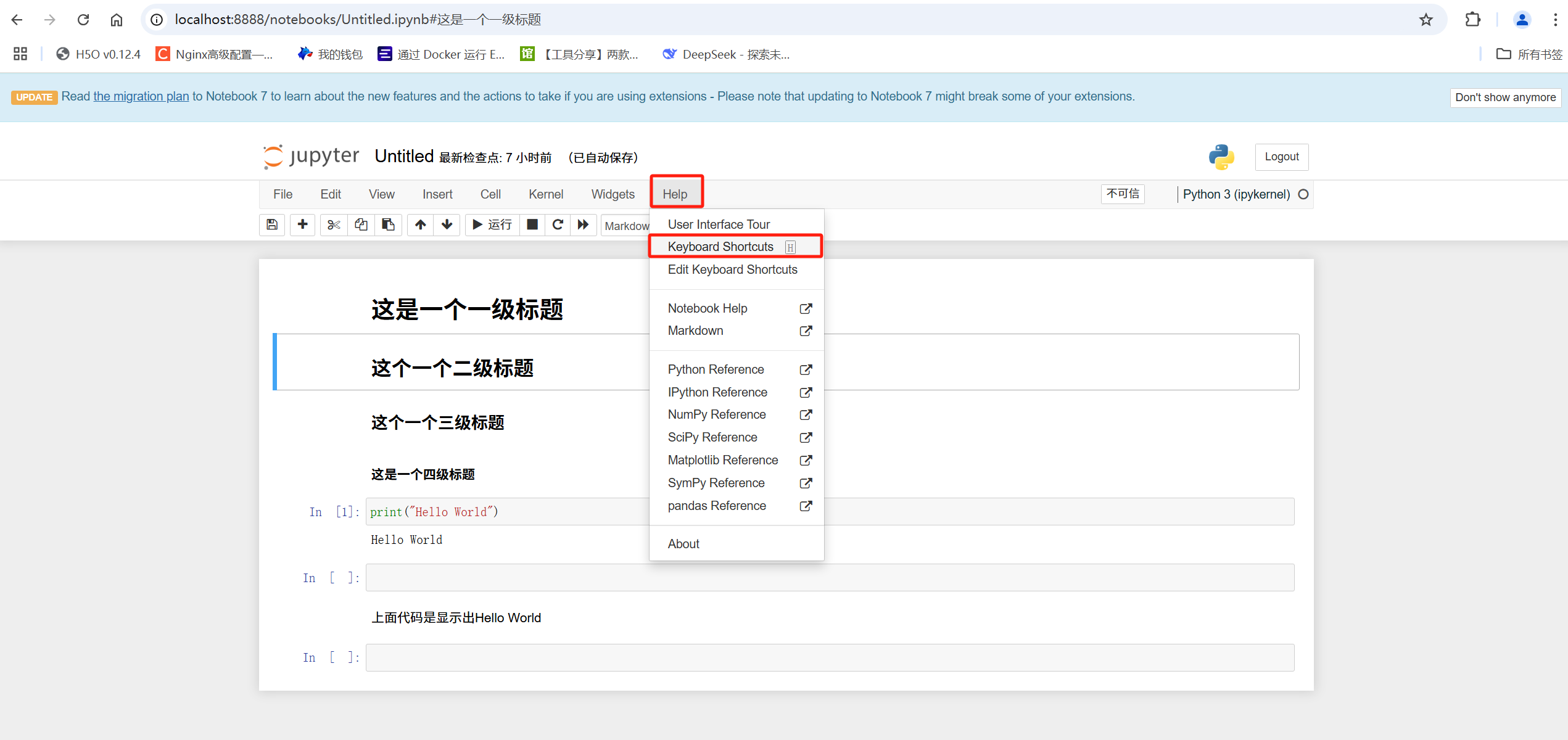Paste cells below with the clipboard icon
This screenshot has width=1568, height=740.
[388, 224]
